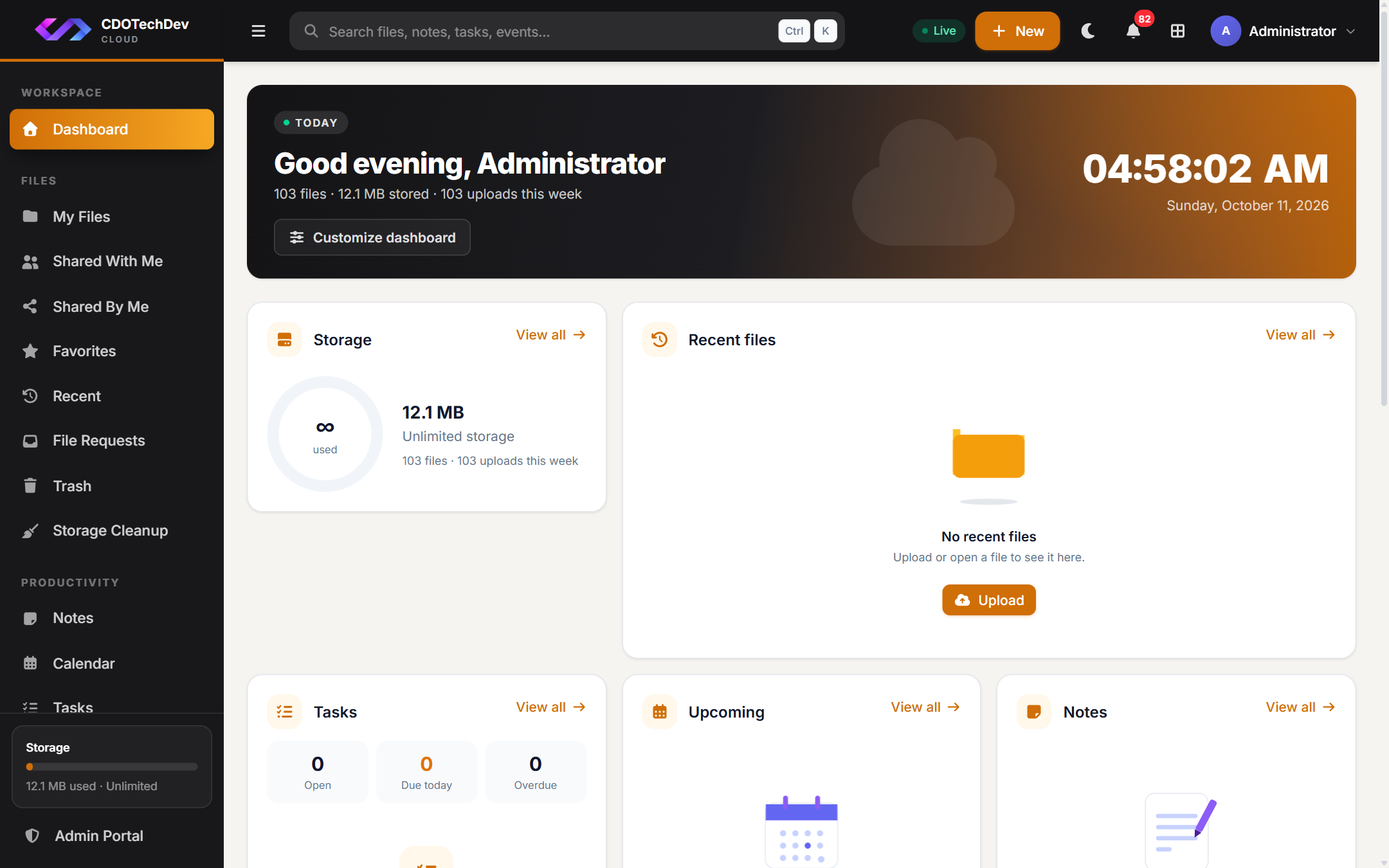Click the Upcoming calendar illustration
Image resolution: width=1389 pixels, height=868 pixels.
tap(801, 831)
